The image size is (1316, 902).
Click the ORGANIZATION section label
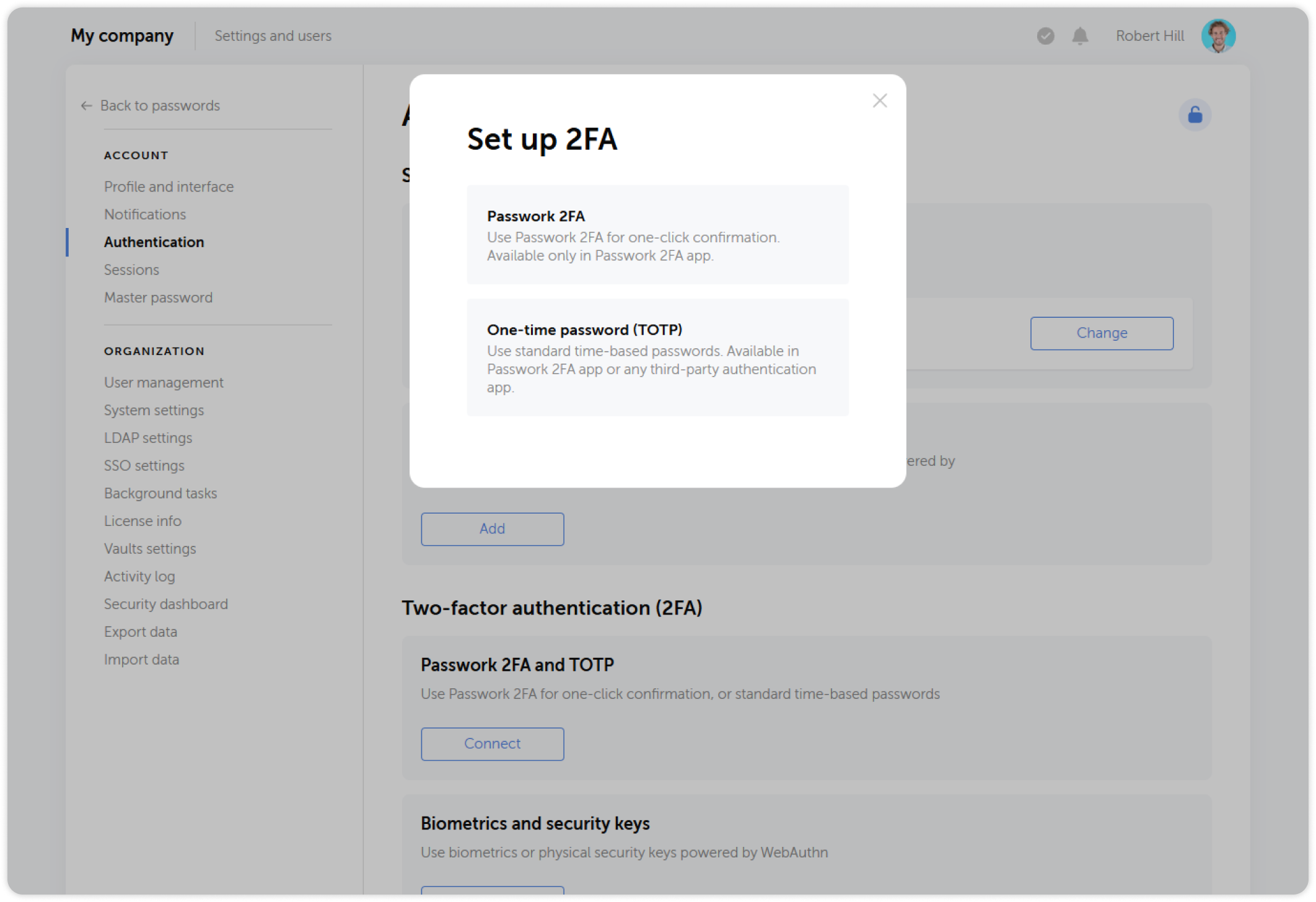pyautogui.click(x=154, y=351)
